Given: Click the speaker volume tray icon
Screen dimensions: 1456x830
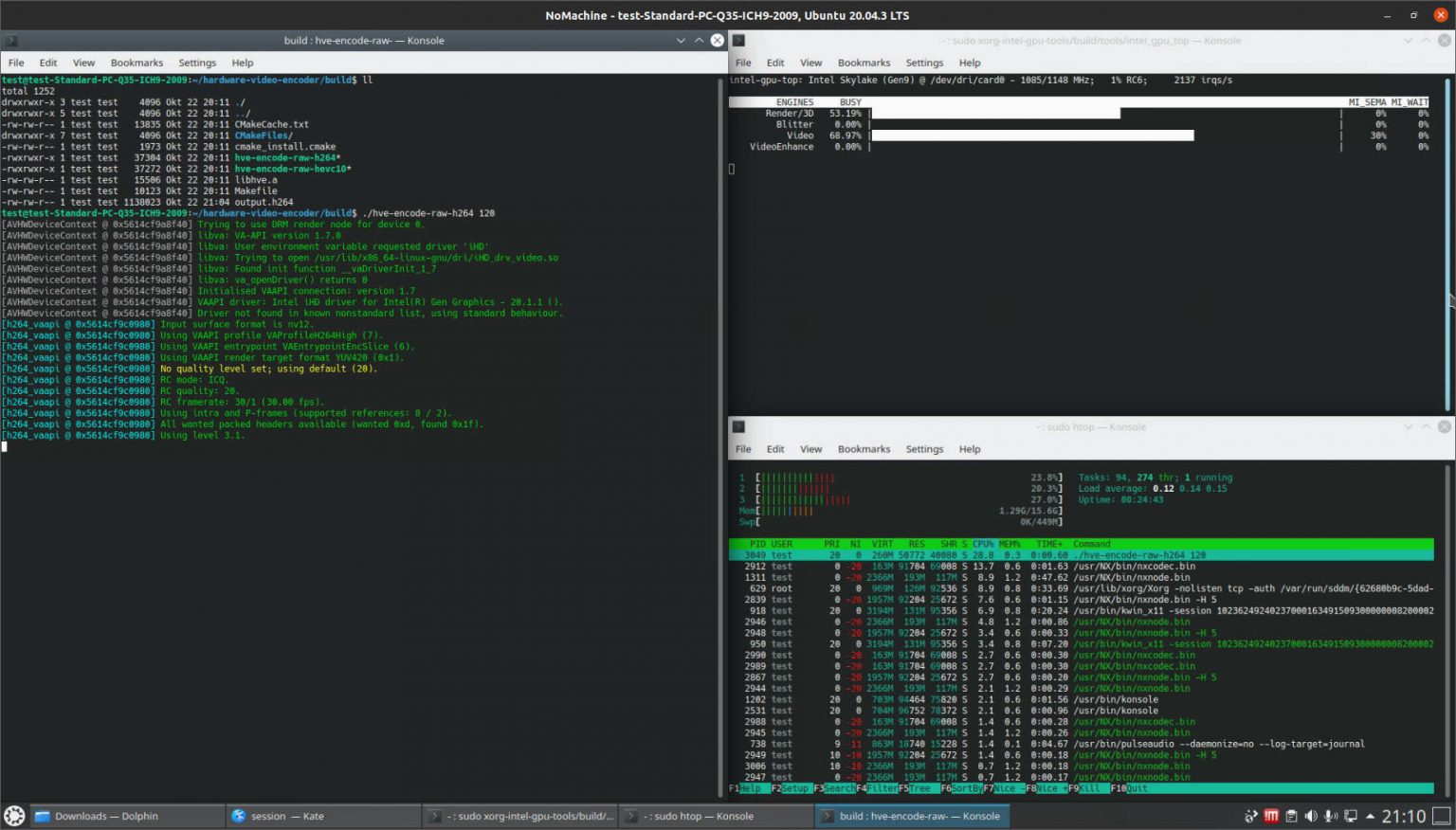Looking at the screenshot, I should point(1311,816).
